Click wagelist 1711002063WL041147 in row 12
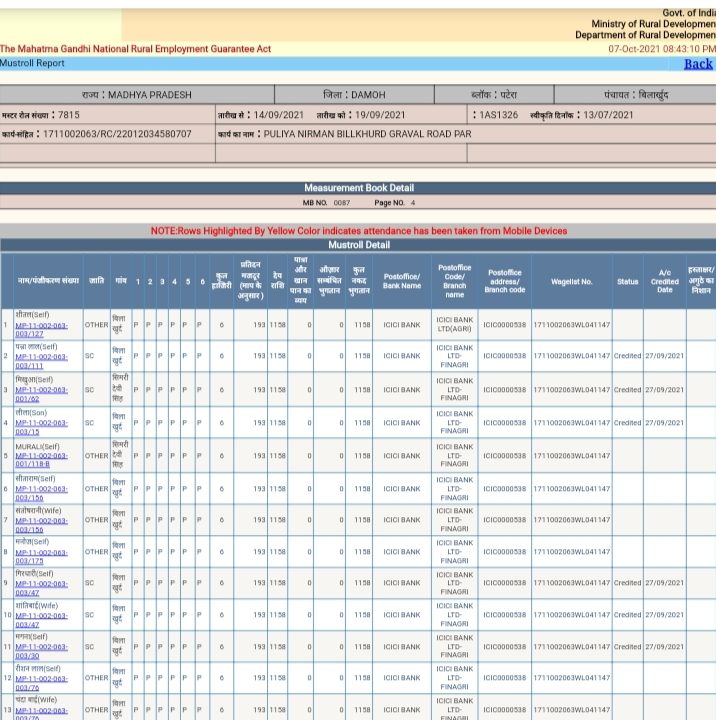The height and width of the screenshot is (720, 716). click(x=572, y=678)
